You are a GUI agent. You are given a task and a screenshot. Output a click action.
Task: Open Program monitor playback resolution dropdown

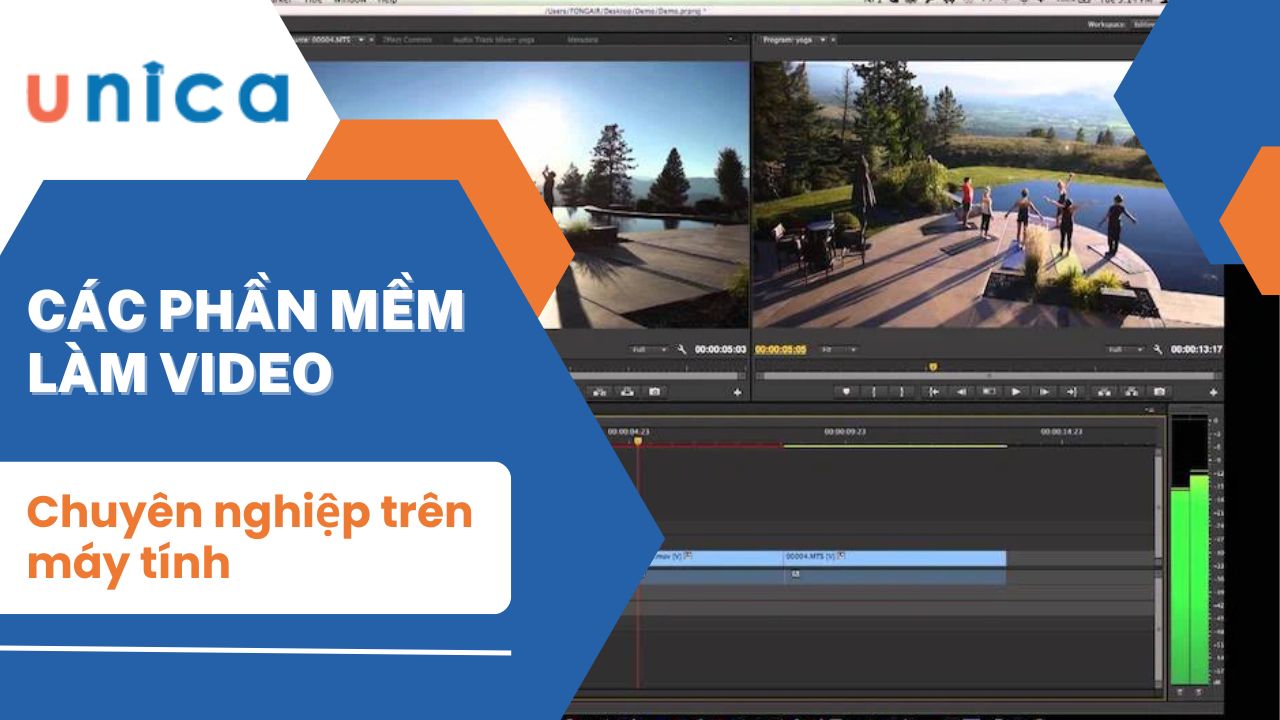click(x=1125, y=350)
